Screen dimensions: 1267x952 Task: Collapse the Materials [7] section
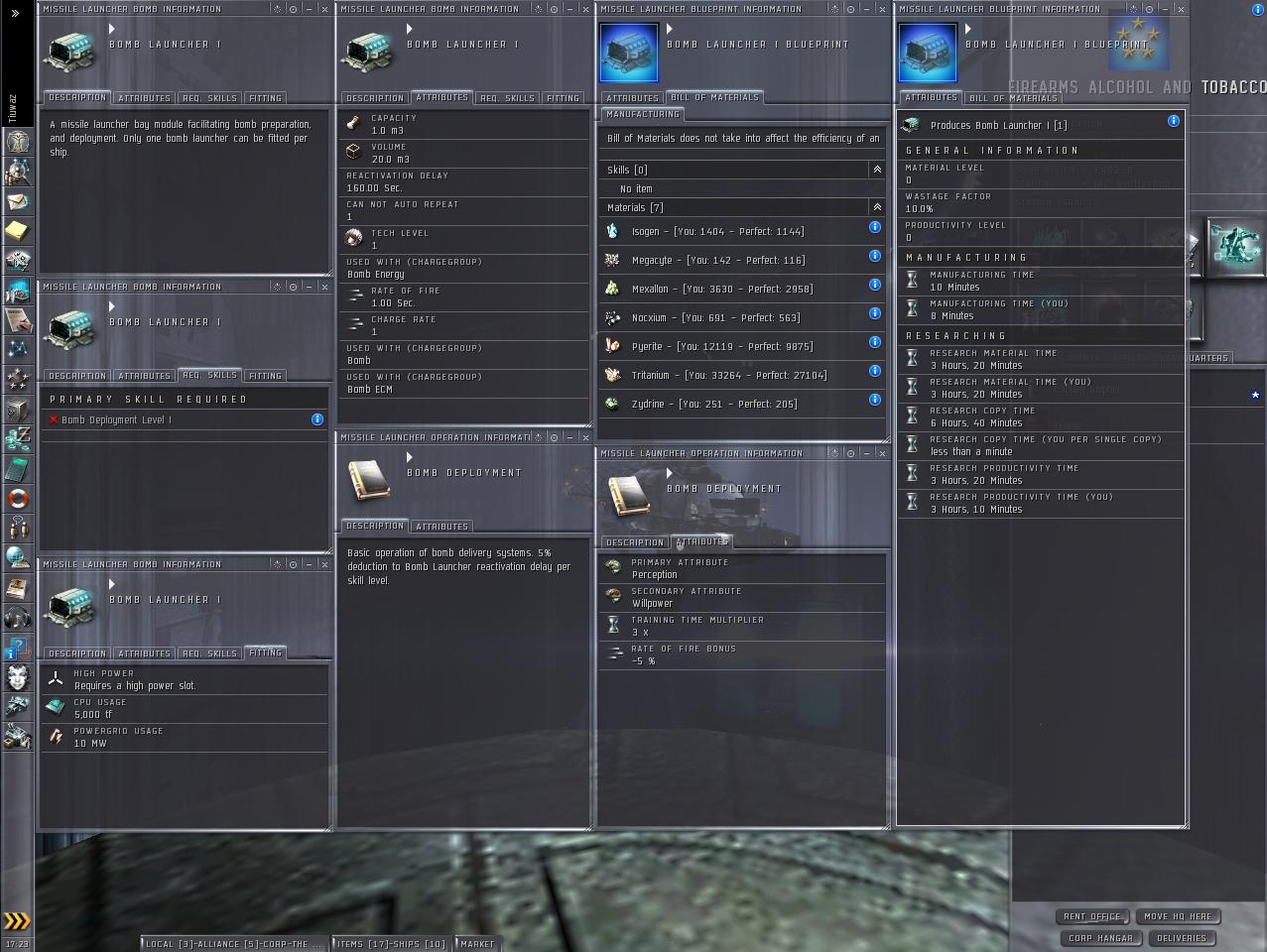click(877, 207)
